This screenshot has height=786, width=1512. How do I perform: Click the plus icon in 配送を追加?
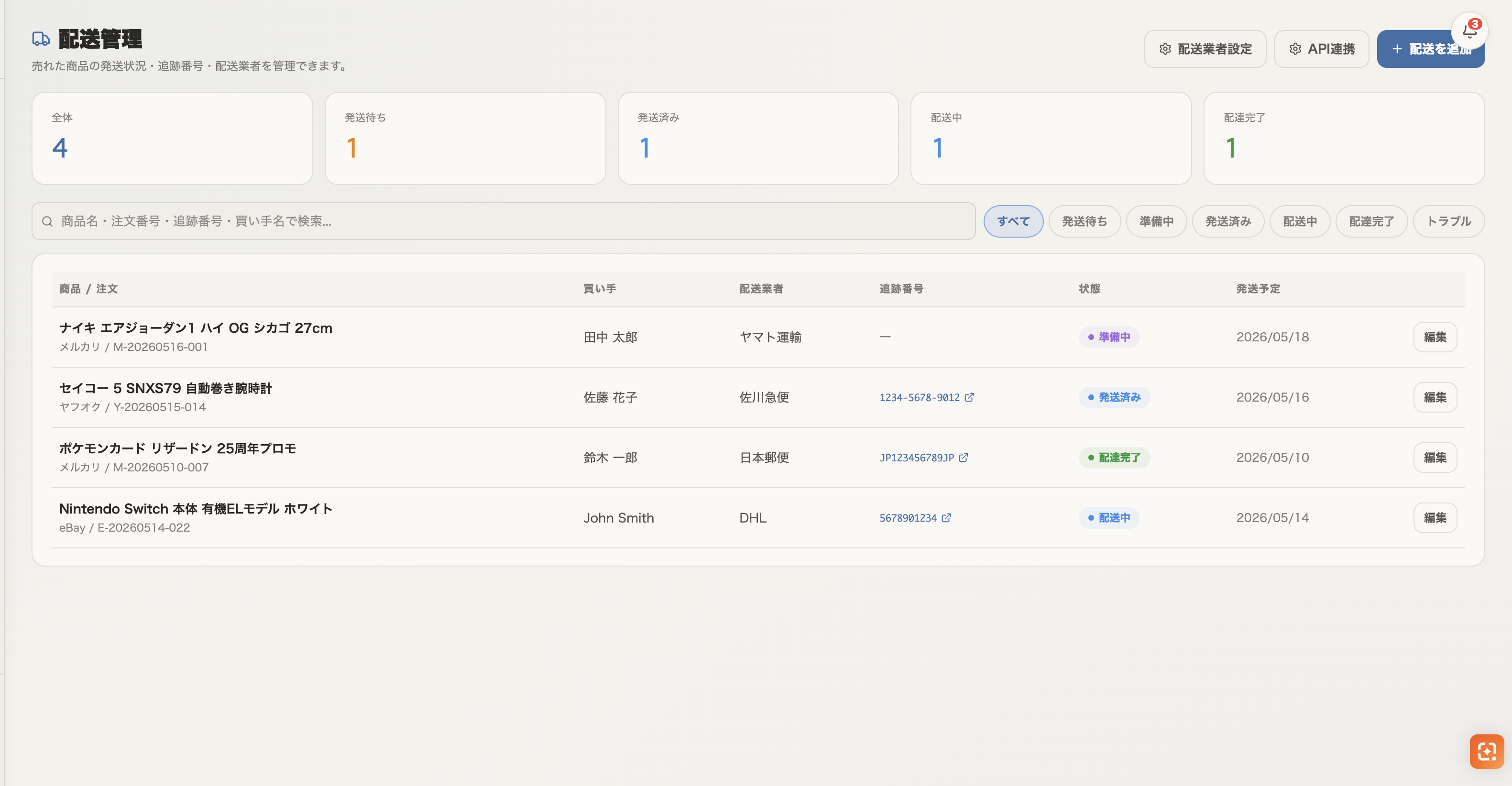[x=1397, y=49]
